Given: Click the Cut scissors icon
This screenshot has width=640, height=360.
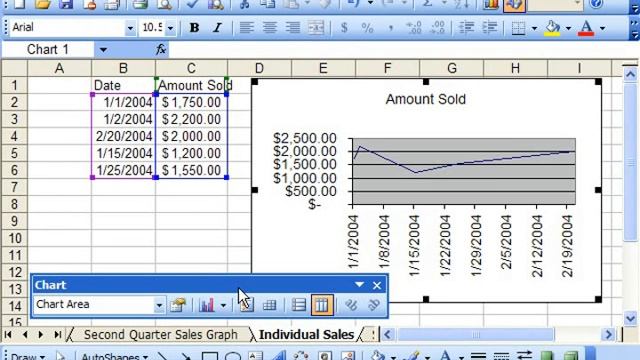Looking at the screenshot, I should [x=244, y=4].
